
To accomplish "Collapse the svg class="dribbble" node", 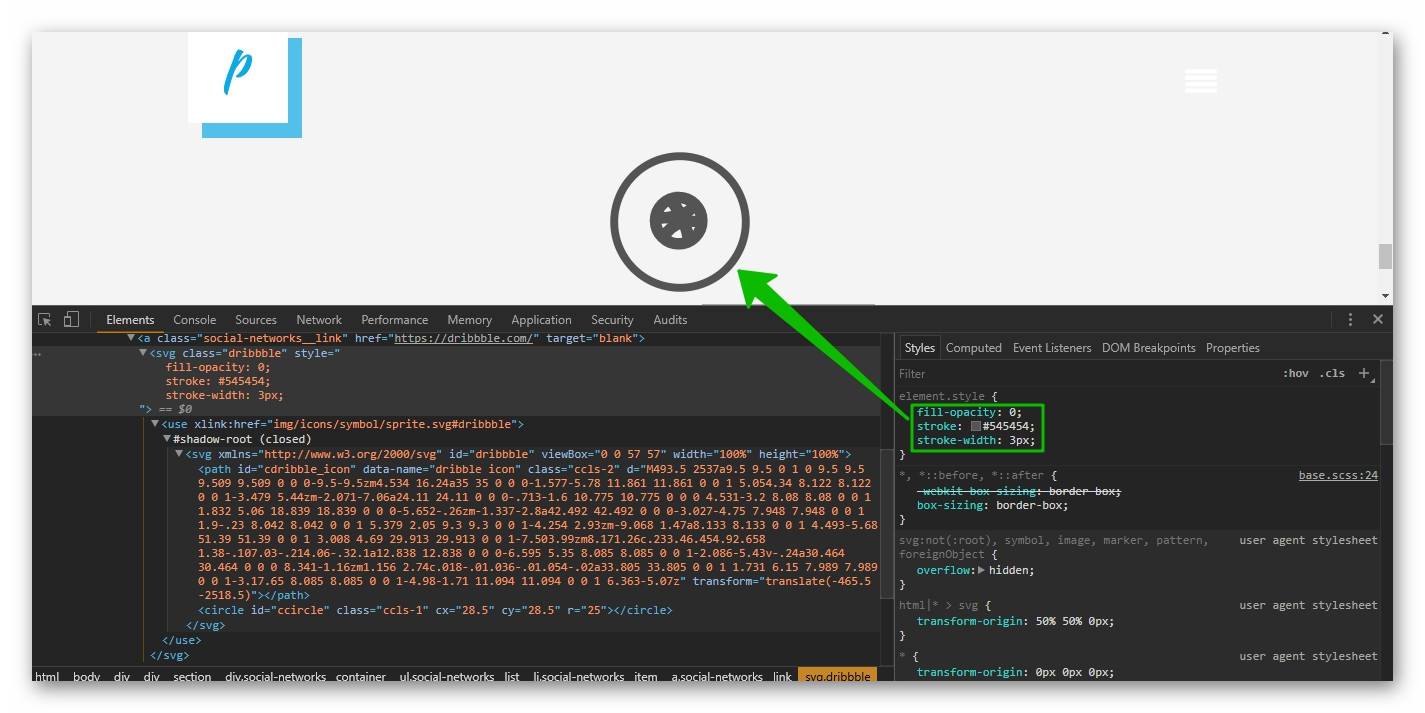I will point(143,353).
